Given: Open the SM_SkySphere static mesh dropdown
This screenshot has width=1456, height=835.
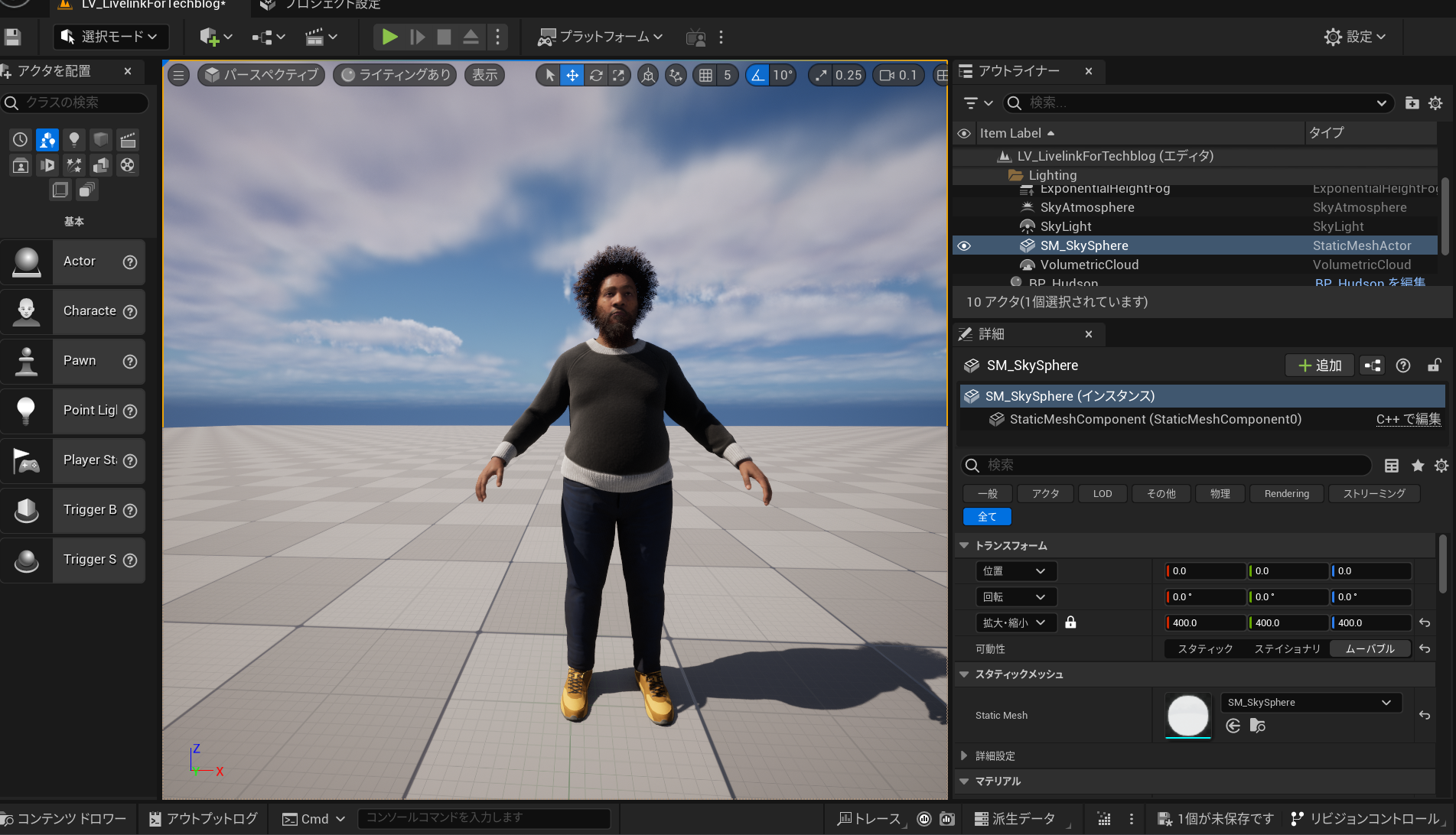Looking at the screenshot, I should click(x=1310, y=703).
